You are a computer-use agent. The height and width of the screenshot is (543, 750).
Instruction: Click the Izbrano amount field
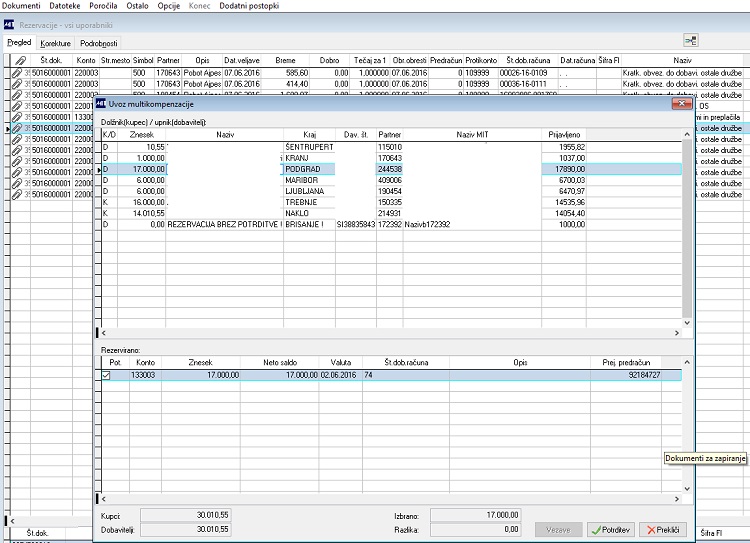click(x=475, y=515)
